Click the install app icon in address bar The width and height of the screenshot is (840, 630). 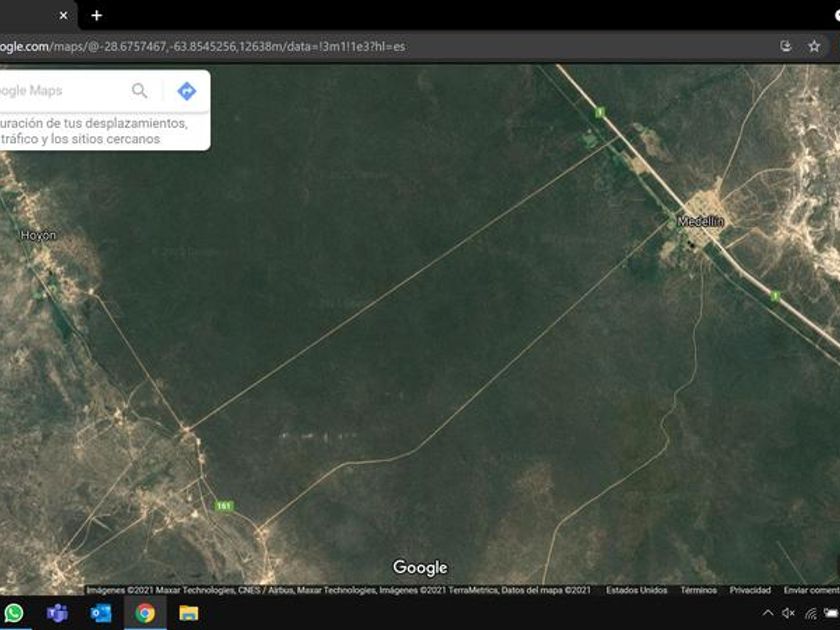(786, 46)
